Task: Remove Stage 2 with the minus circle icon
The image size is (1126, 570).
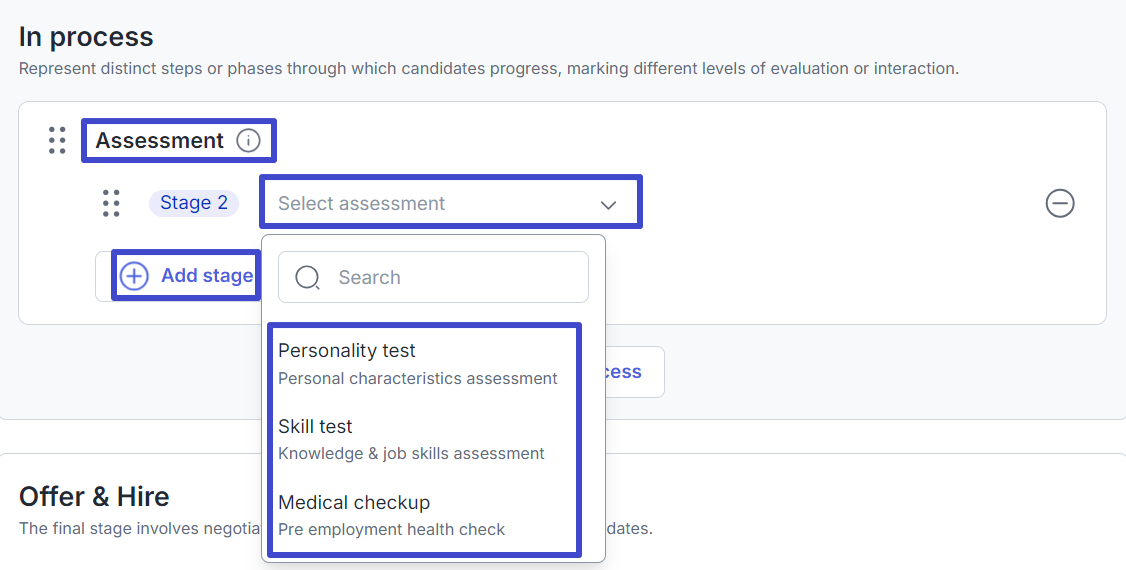Action: pyautogui.click(x=1060, y=203)
